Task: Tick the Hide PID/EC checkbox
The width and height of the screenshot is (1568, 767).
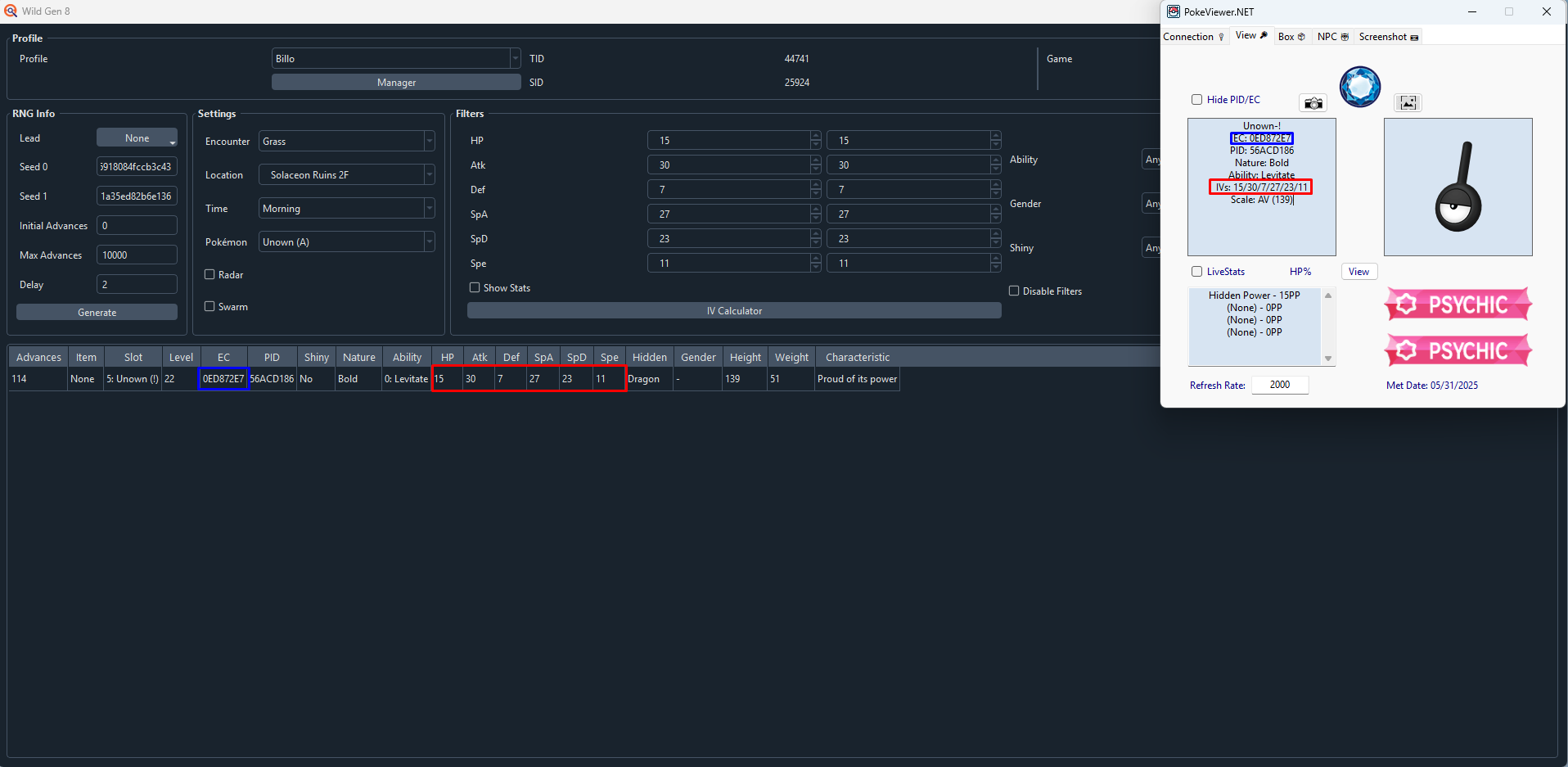Action: tap(1196, 99)
